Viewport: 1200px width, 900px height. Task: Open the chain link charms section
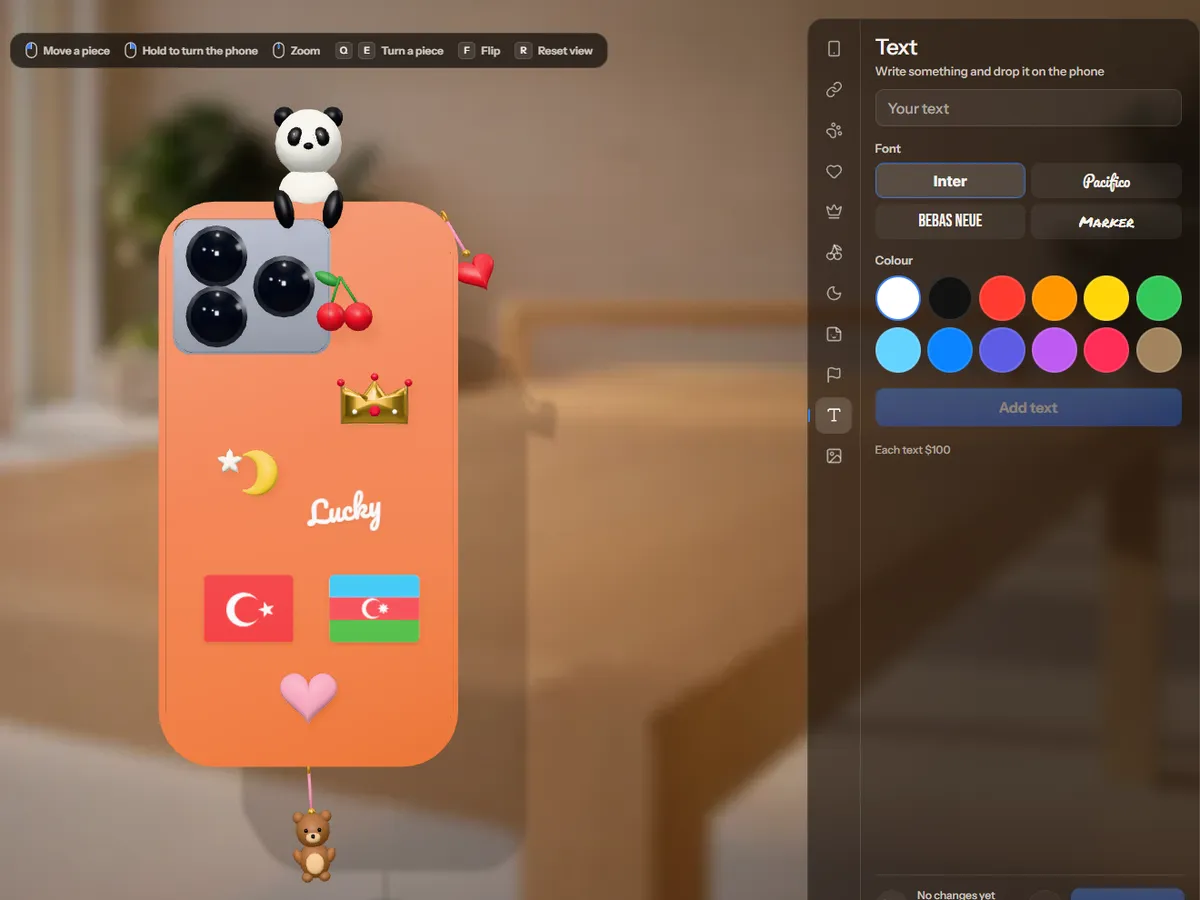(834, 90)
